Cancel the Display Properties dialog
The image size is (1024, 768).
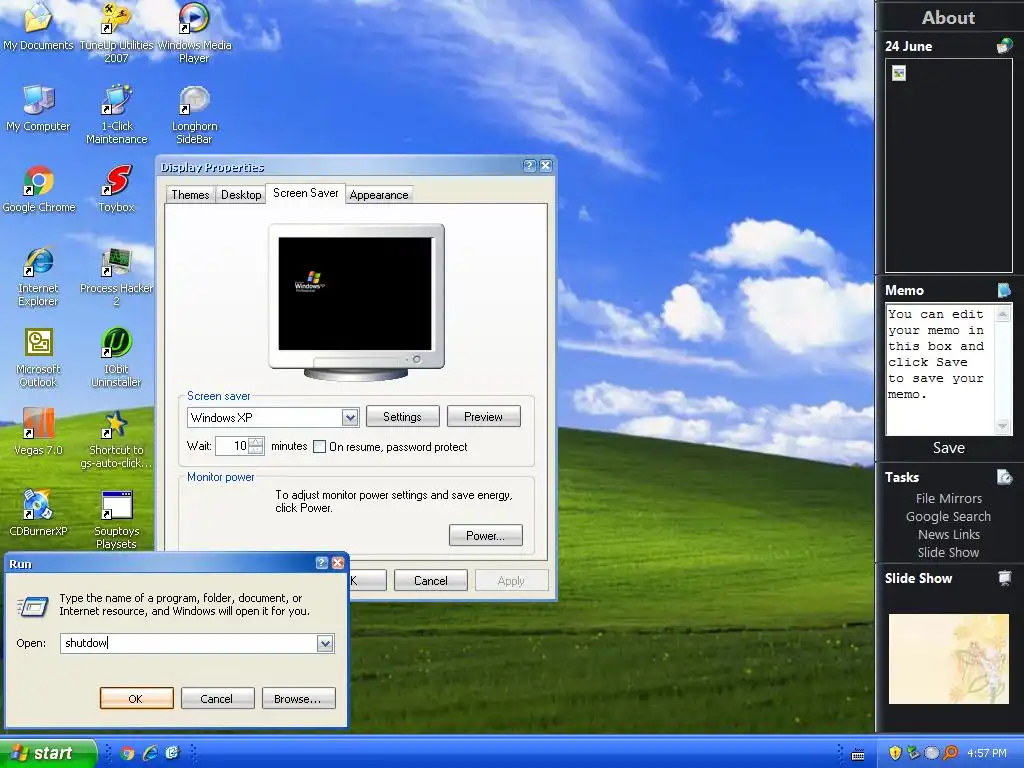tap(430, 581)
